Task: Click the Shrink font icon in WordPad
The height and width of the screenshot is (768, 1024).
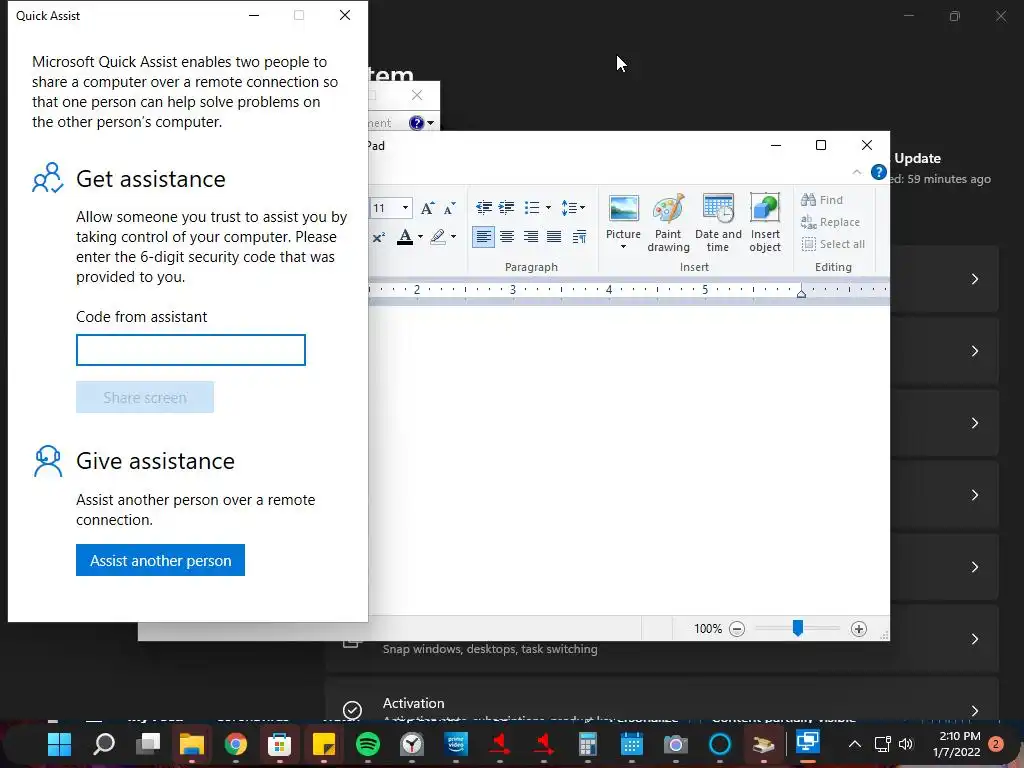Action: pyautogui.click(x=449, y=208)
